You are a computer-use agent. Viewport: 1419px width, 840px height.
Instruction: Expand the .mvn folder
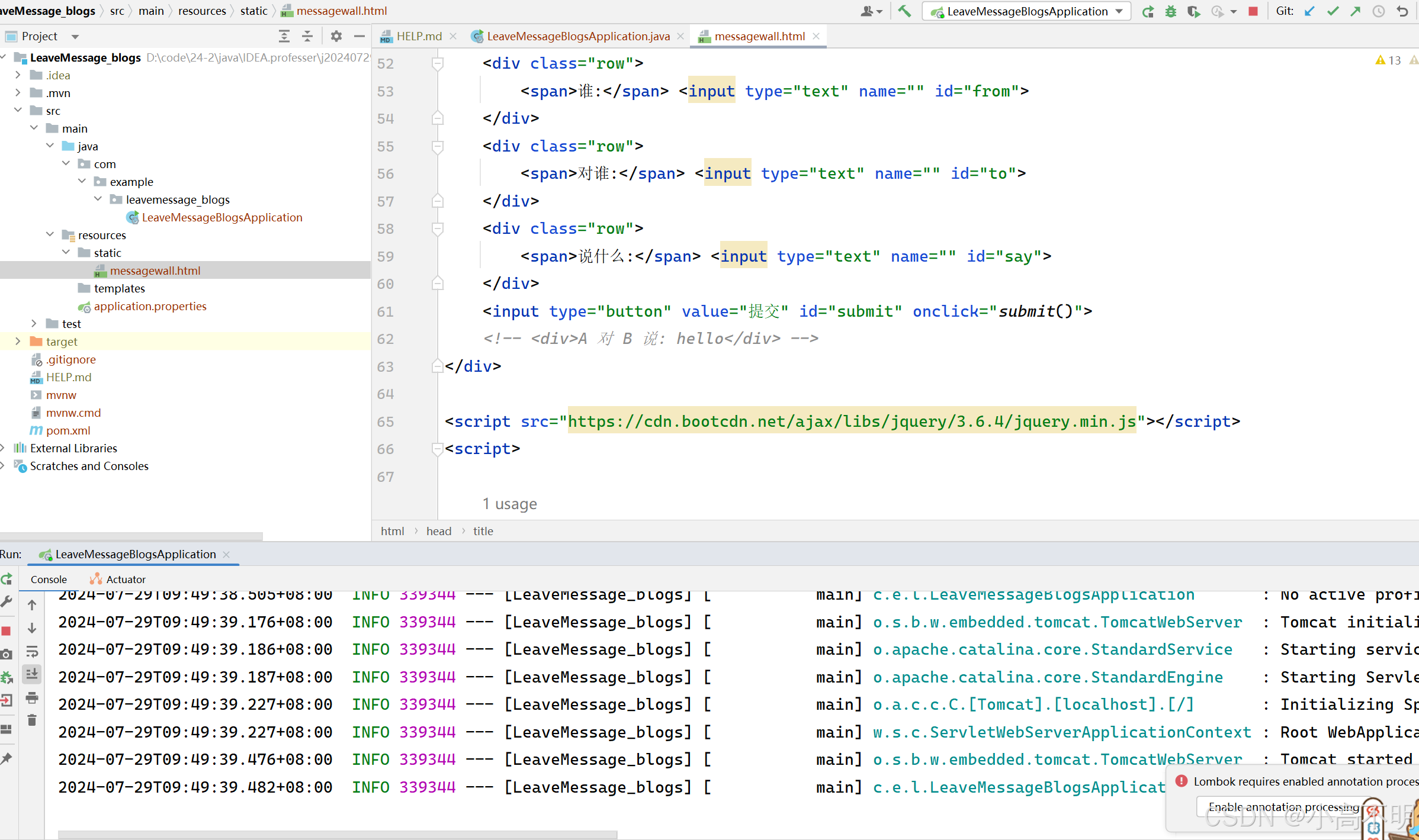18,93
